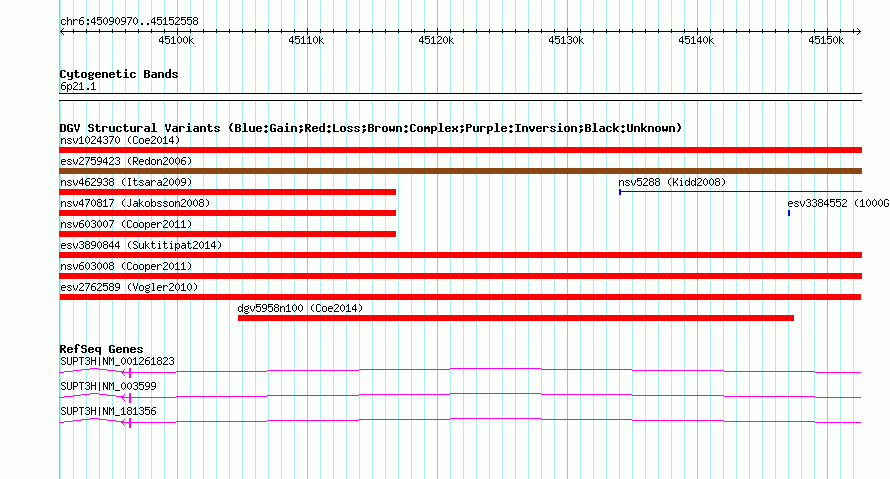Select the red bar under dgv5958n100

(516, 318)
